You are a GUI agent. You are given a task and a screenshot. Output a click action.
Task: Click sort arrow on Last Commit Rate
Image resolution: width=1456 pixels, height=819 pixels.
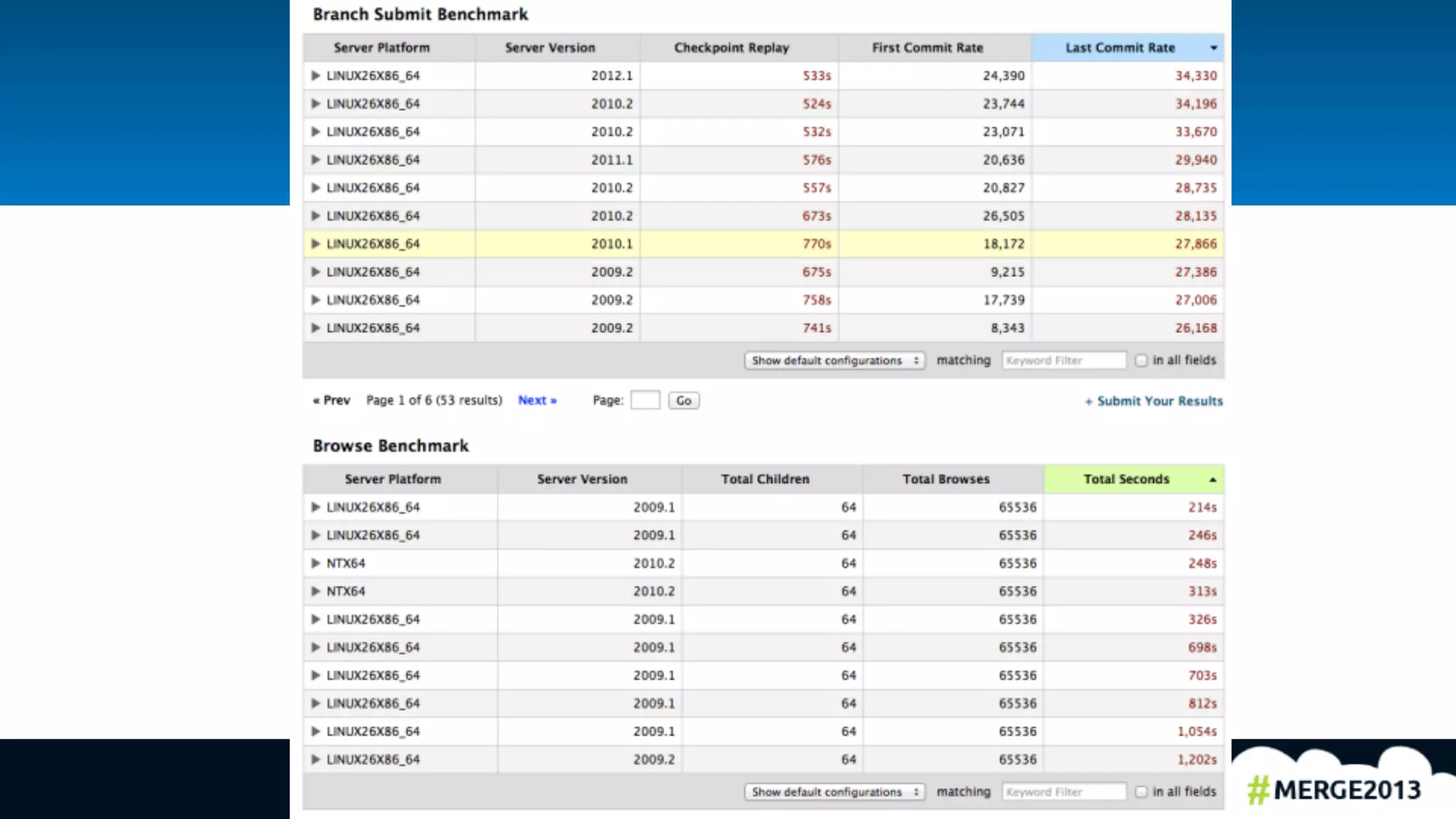tap(1214, 48)
